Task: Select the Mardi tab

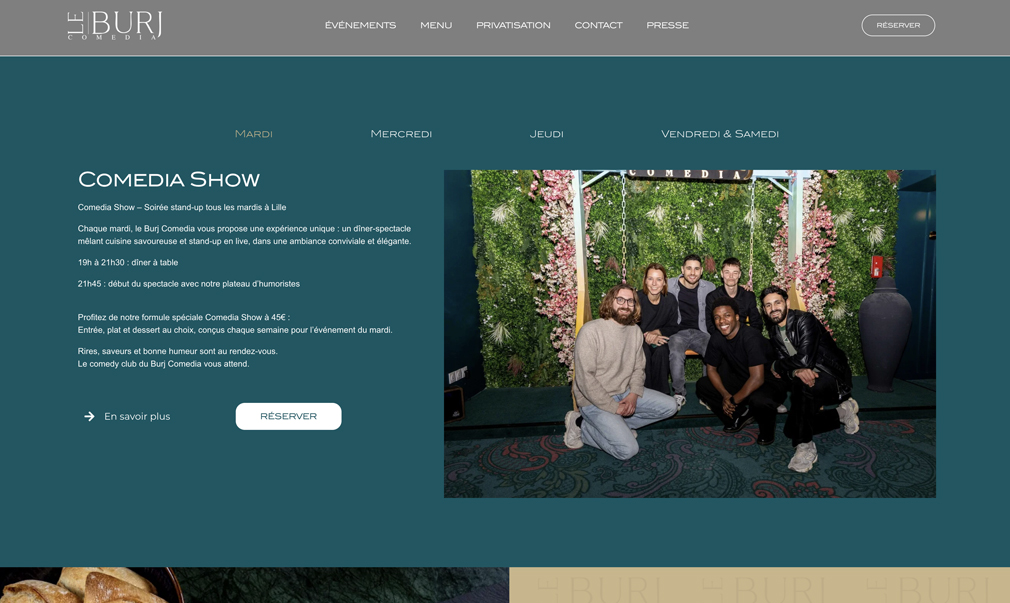Action: [254, 134]
